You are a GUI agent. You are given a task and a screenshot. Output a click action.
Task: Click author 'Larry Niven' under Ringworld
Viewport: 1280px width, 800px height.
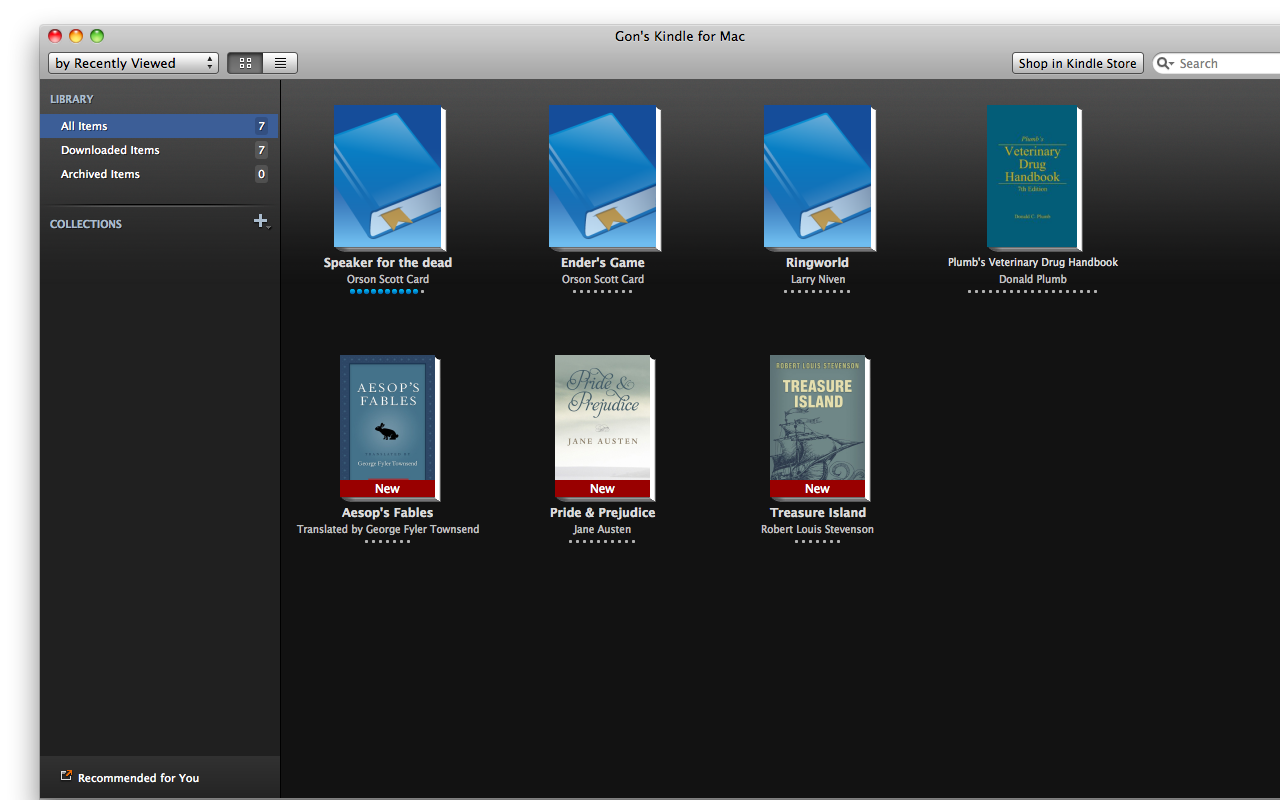818,280
